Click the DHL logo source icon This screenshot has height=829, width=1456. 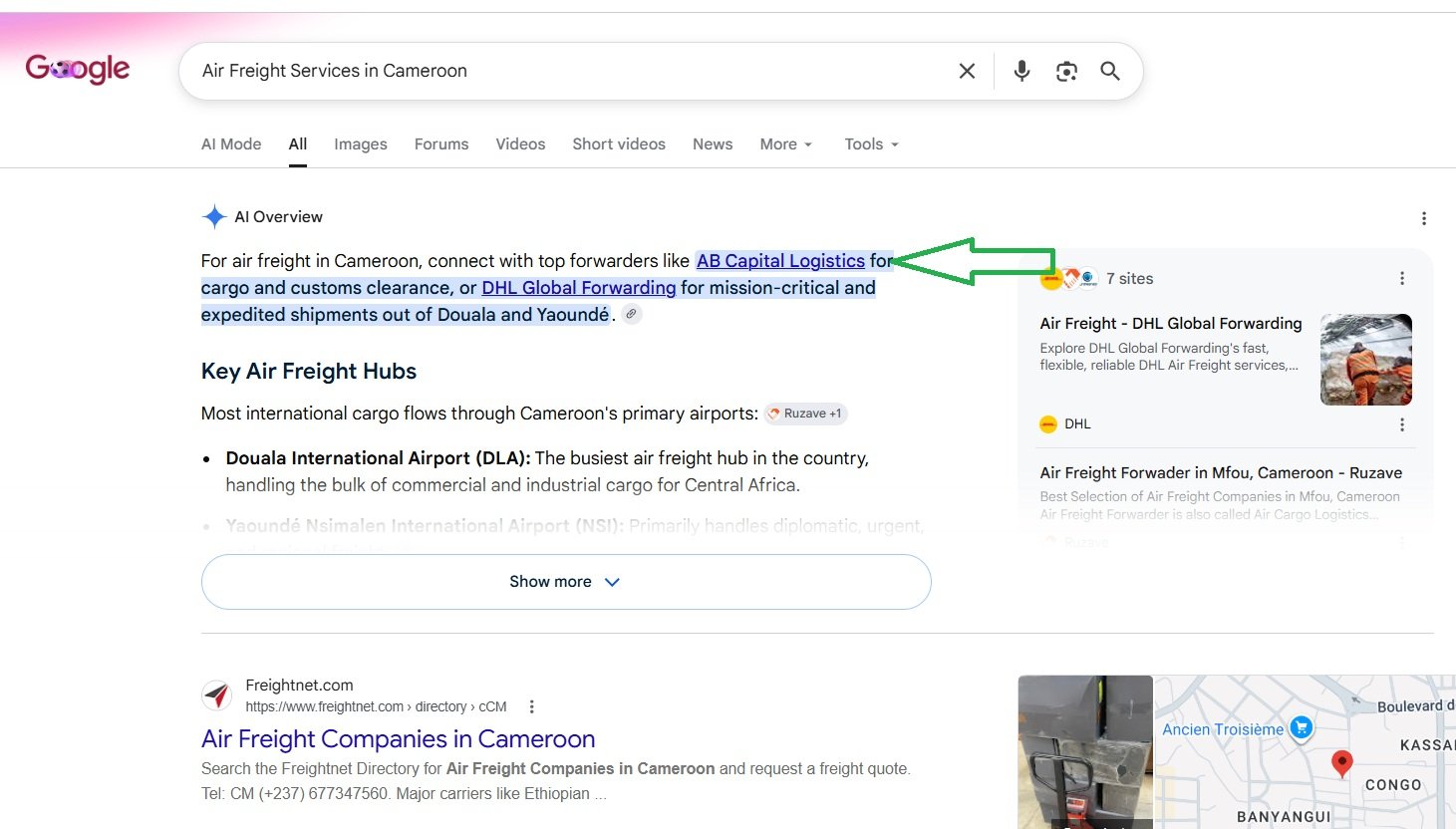[x=1048, y=423]
